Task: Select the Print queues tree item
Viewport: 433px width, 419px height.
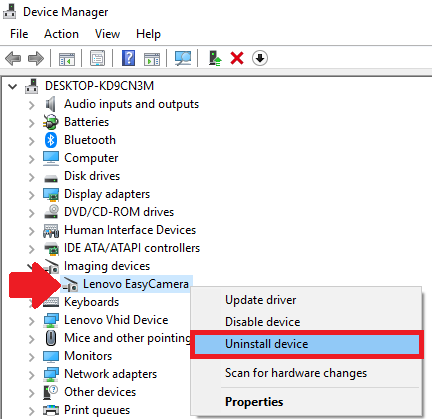Action: [97, 410]
